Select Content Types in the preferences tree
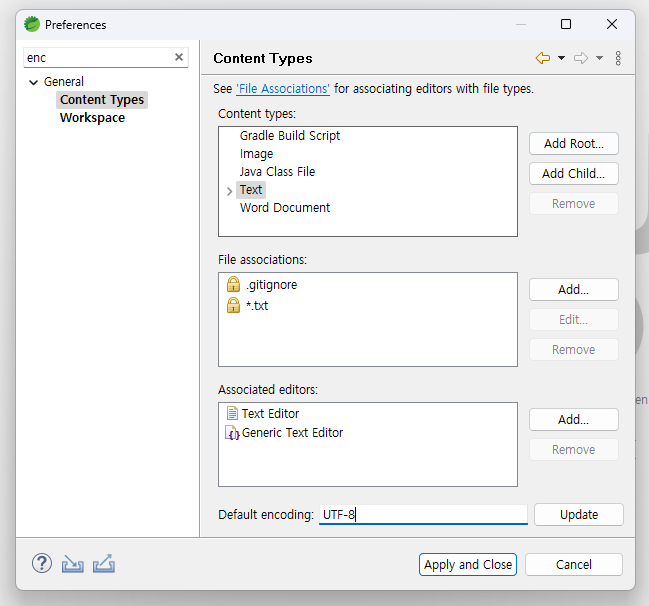The image size is (649, 606). click(x=102, y=100)
